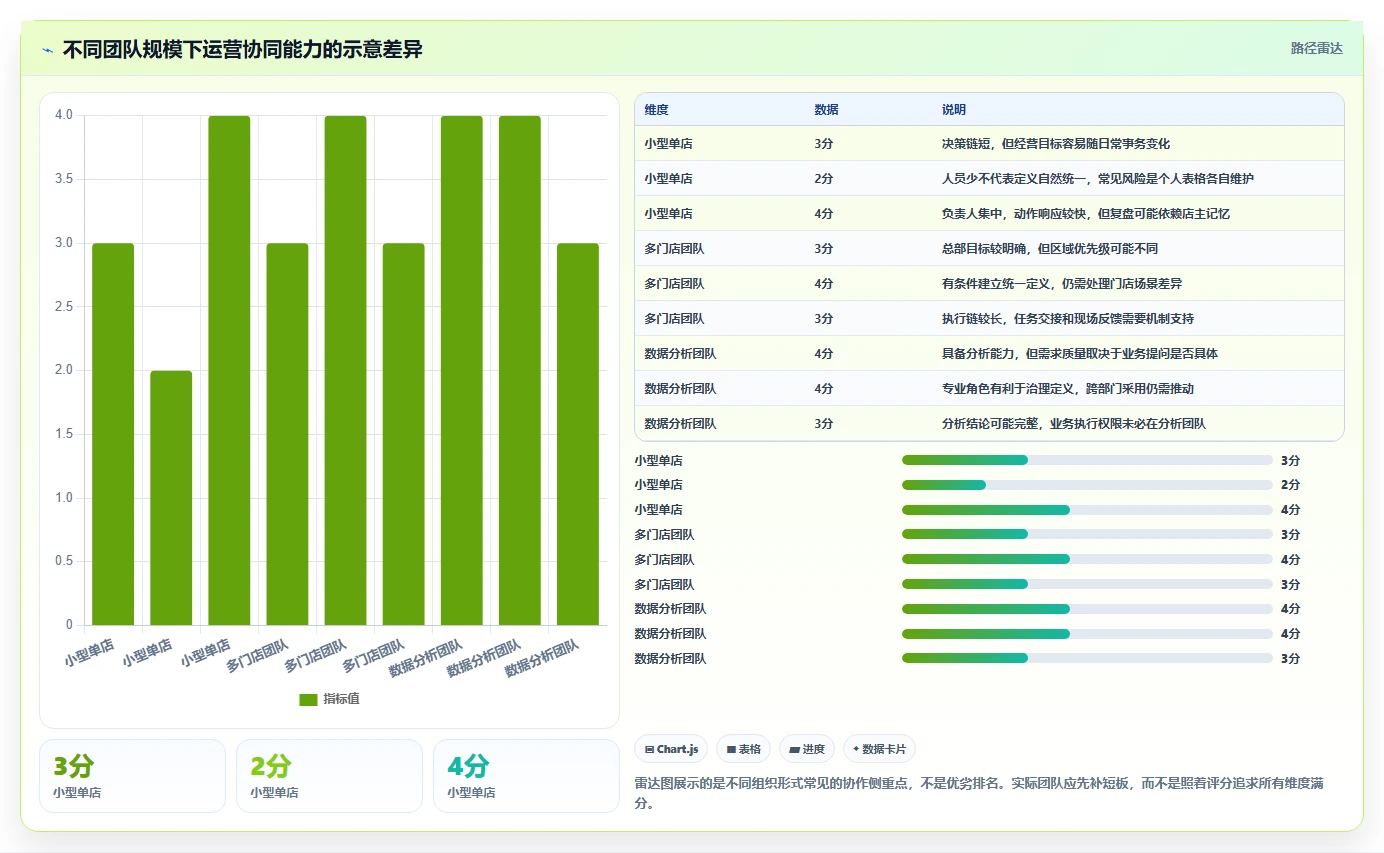Click the y-axis label 4.0
Screen dimensions: 1384x853
point(64,115)
